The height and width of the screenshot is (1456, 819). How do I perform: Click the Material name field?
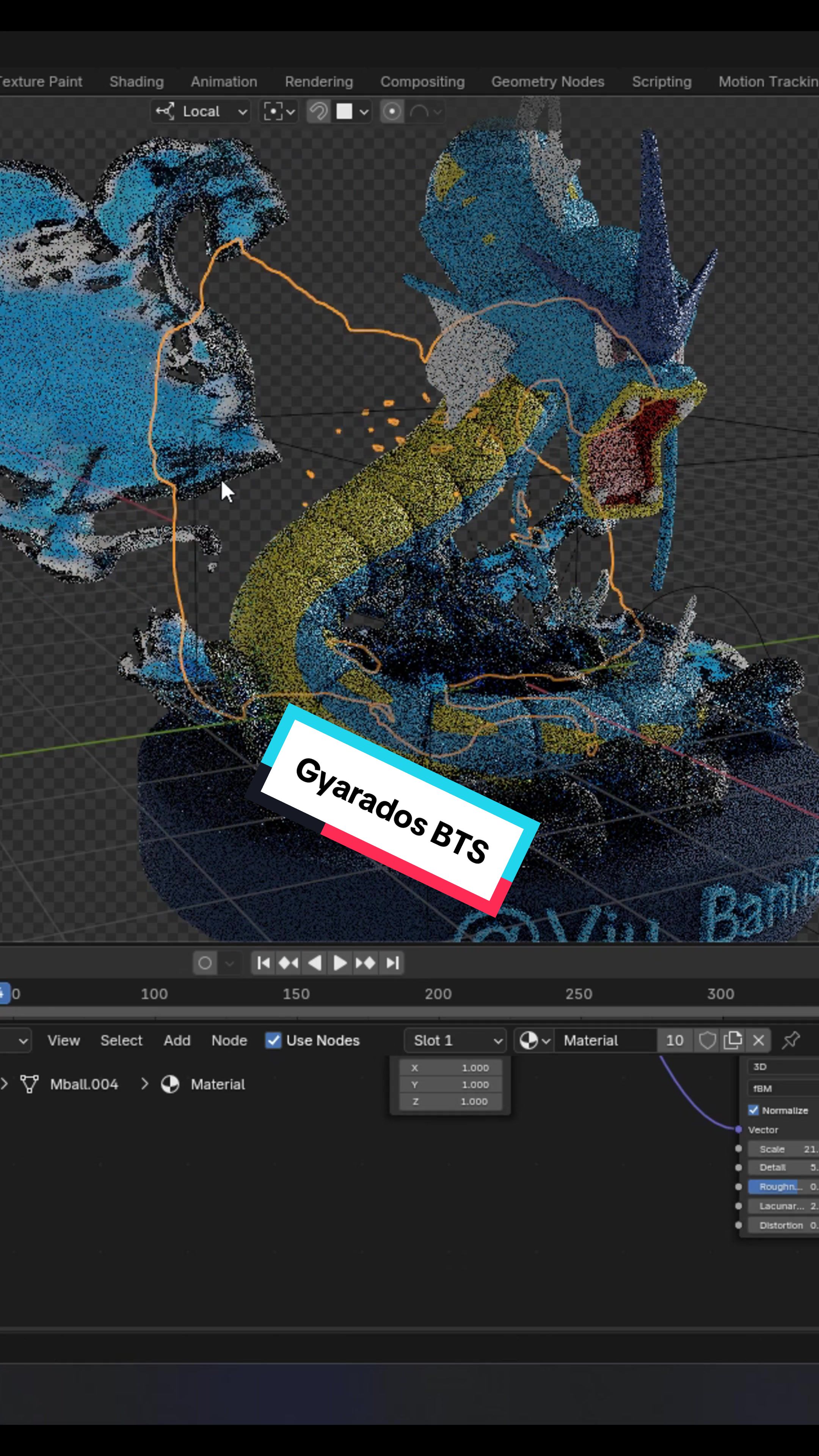(x=606, y=1040)
